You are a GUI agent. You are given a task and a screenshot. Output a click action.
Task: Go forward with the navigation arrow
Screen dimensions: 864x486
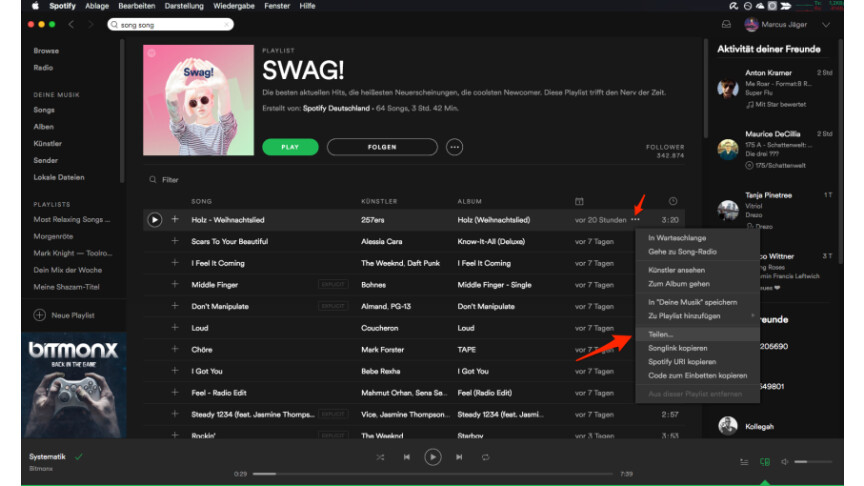click(x=90, y=24)
